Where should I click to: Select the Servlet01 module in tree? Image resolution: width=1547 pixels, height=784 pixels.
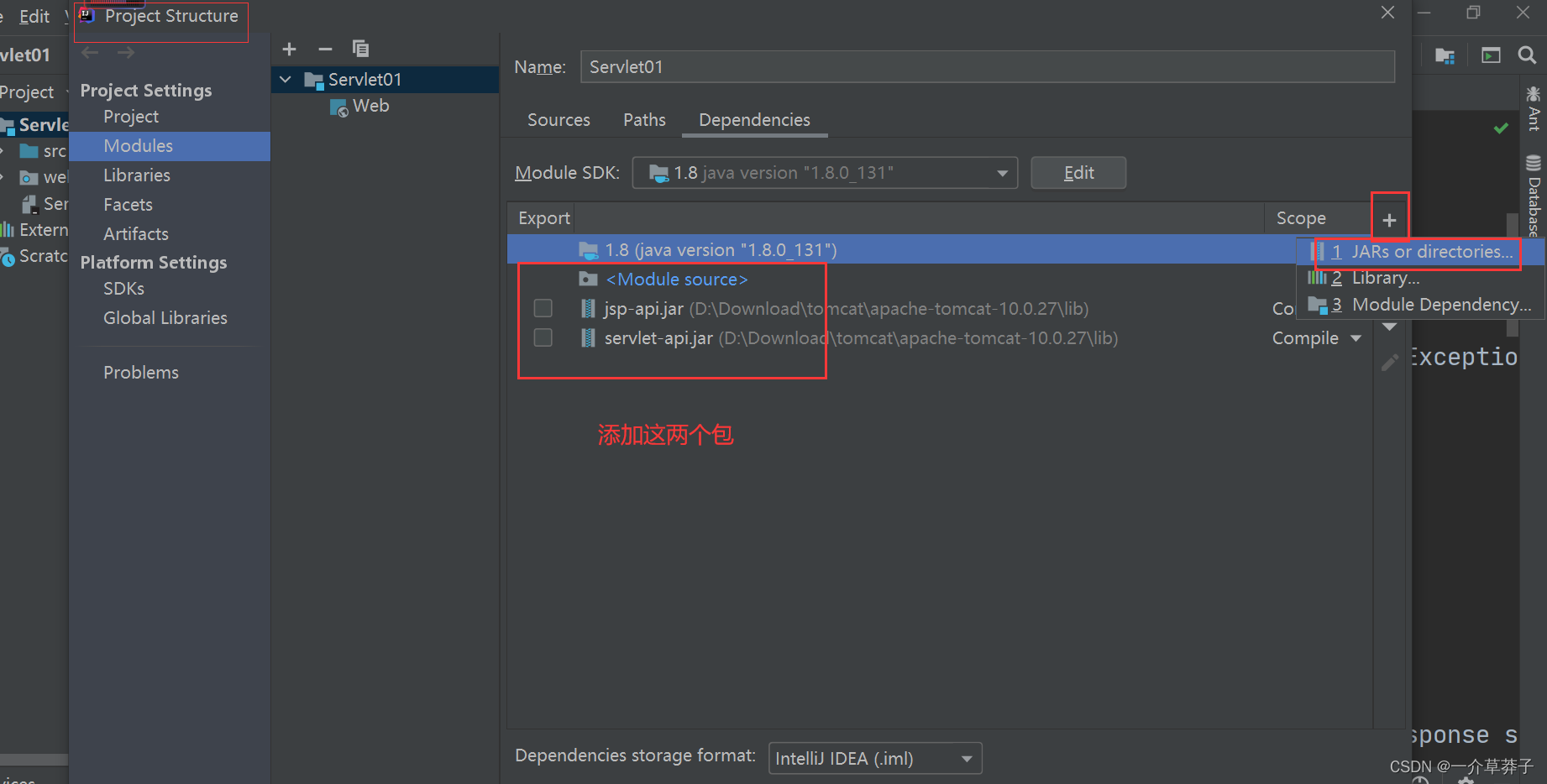(x=386, y=80)
